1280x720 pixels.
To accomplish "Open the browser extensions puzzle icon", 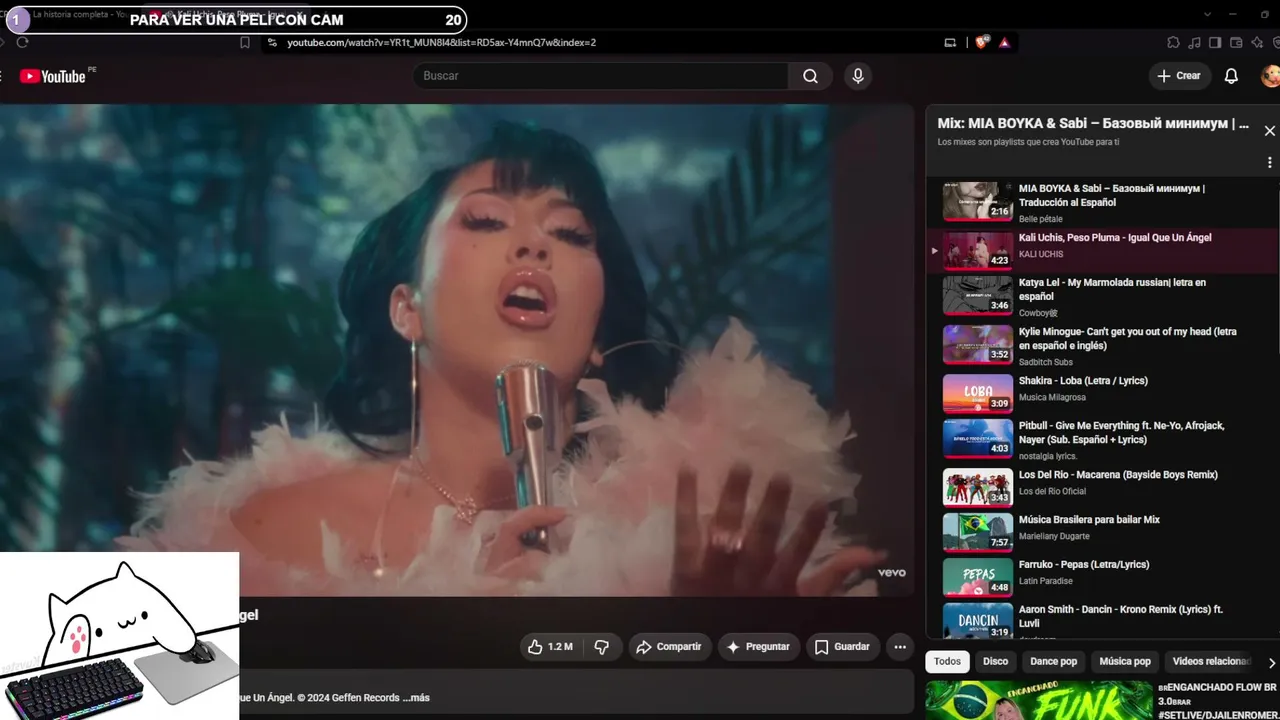I will (x=1173, y=42).
